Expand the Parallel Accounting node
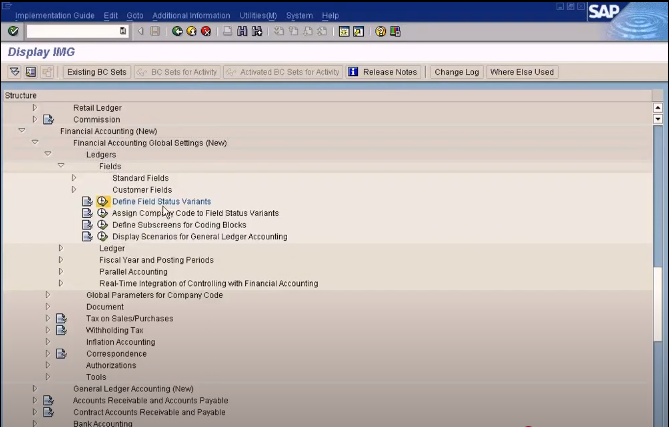Screen dimensions: 669x427 pos(61,271)
